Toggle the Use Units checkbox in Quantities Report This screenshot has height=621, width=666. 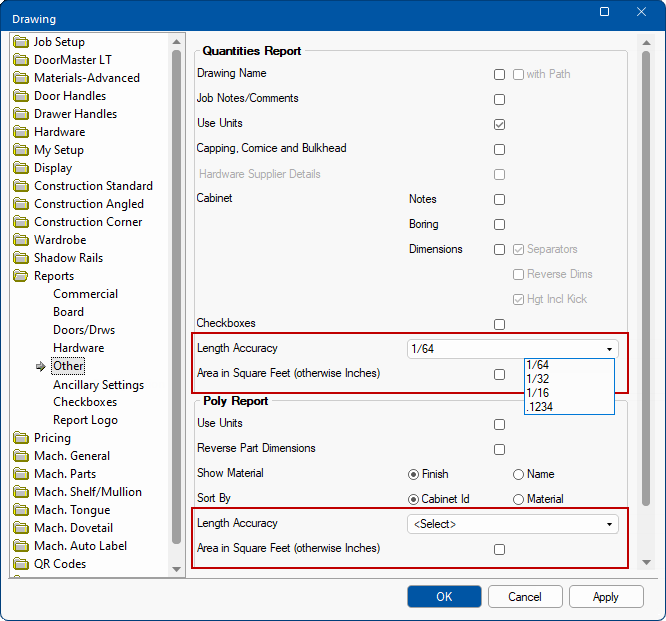tap(499, 124)
